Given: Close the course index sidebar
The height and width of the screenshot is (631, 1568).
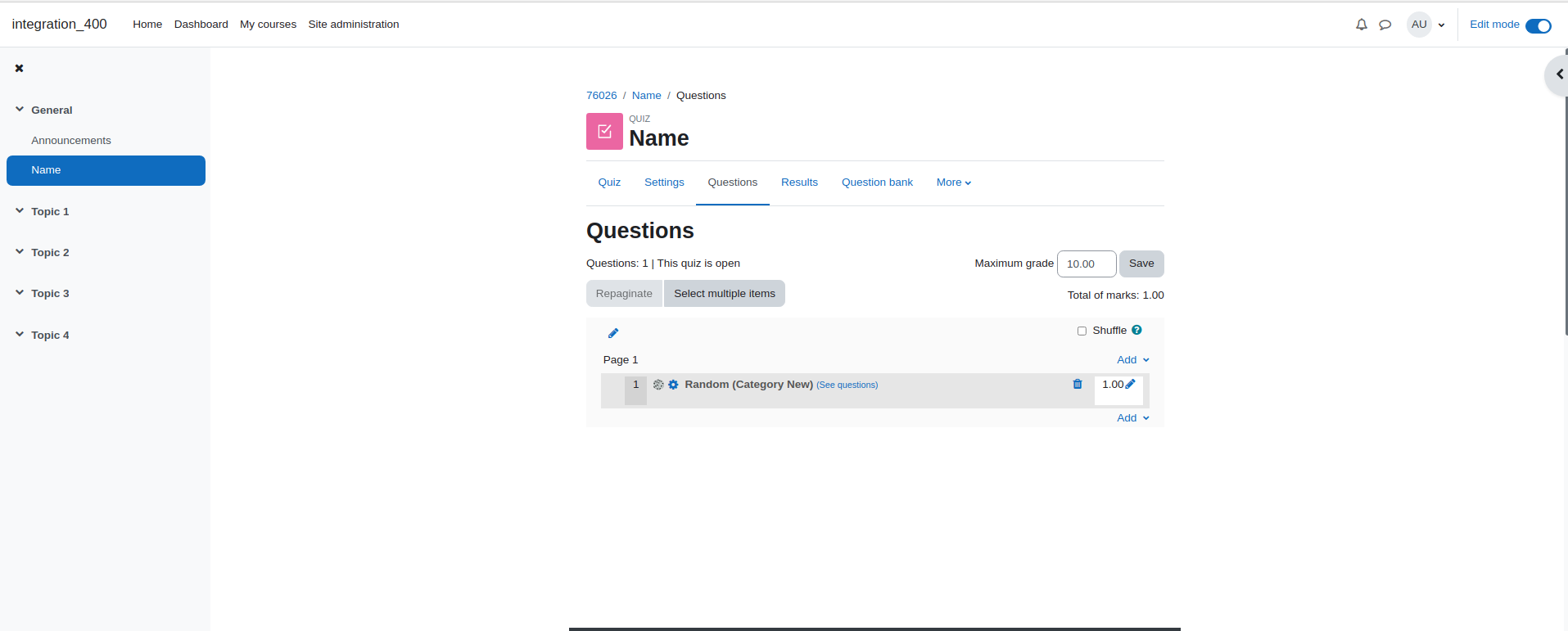Looking at the screenshot, I should (x=19, y=68).
